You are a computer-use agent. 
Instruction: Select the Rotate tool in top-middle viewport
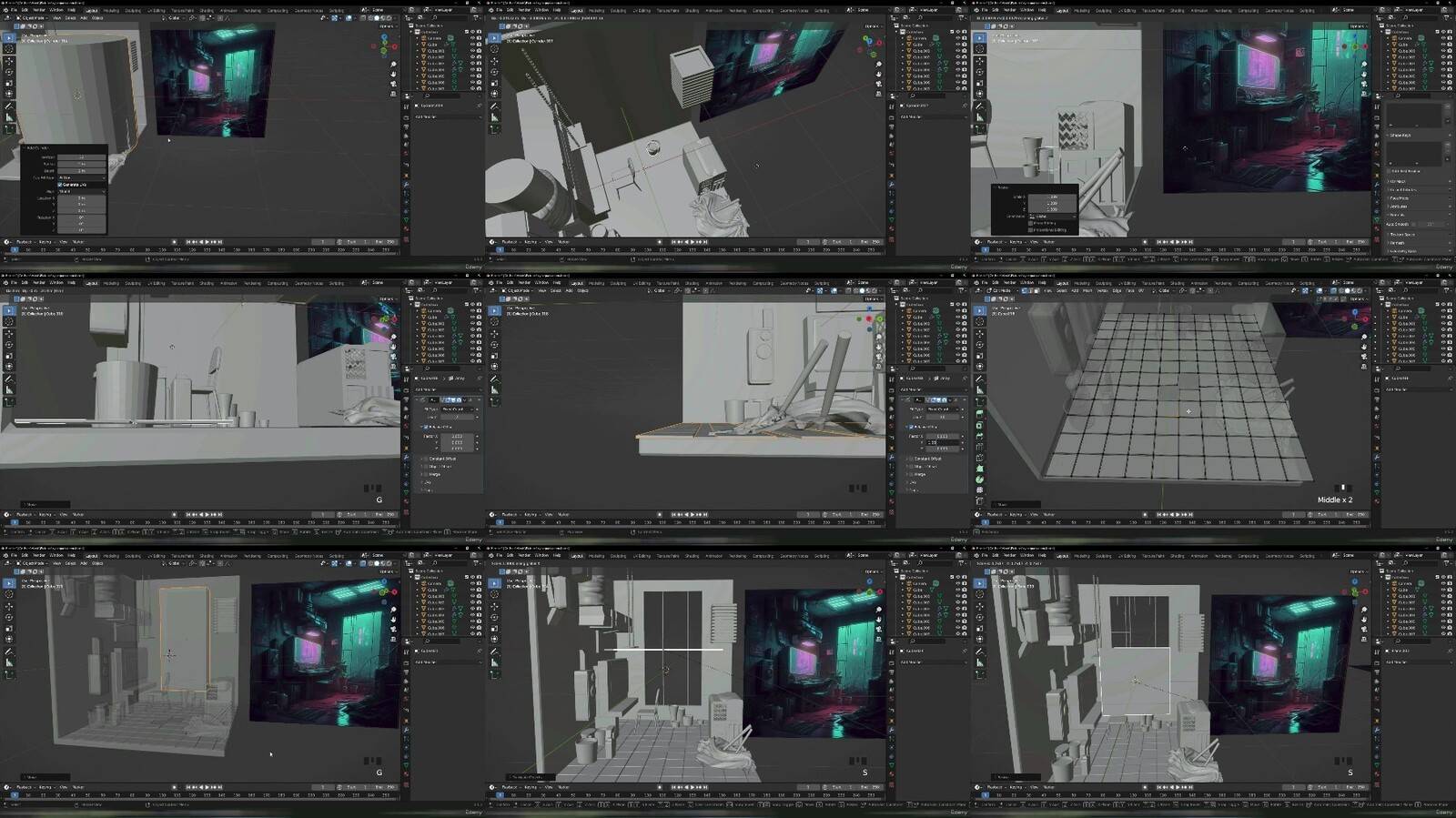click(494, 71)
